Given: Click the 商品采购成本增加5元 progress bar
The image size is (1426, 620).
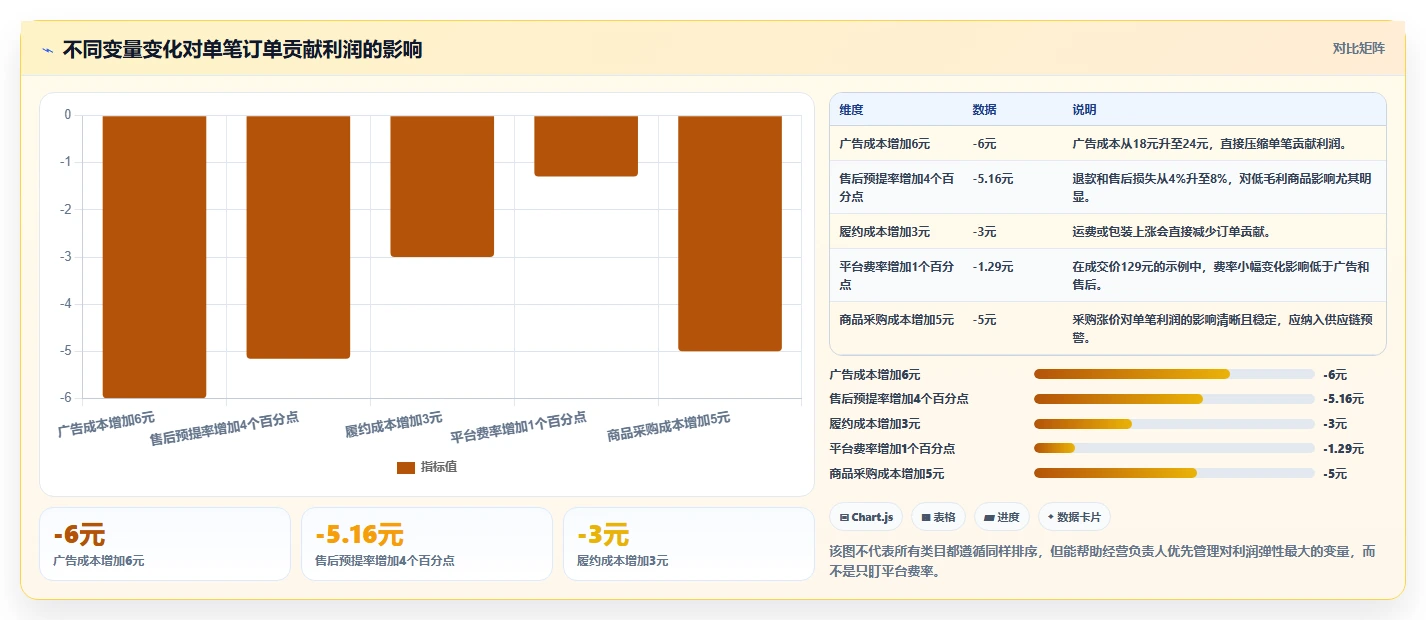Looking at the screenshot, I should 1174,473.
